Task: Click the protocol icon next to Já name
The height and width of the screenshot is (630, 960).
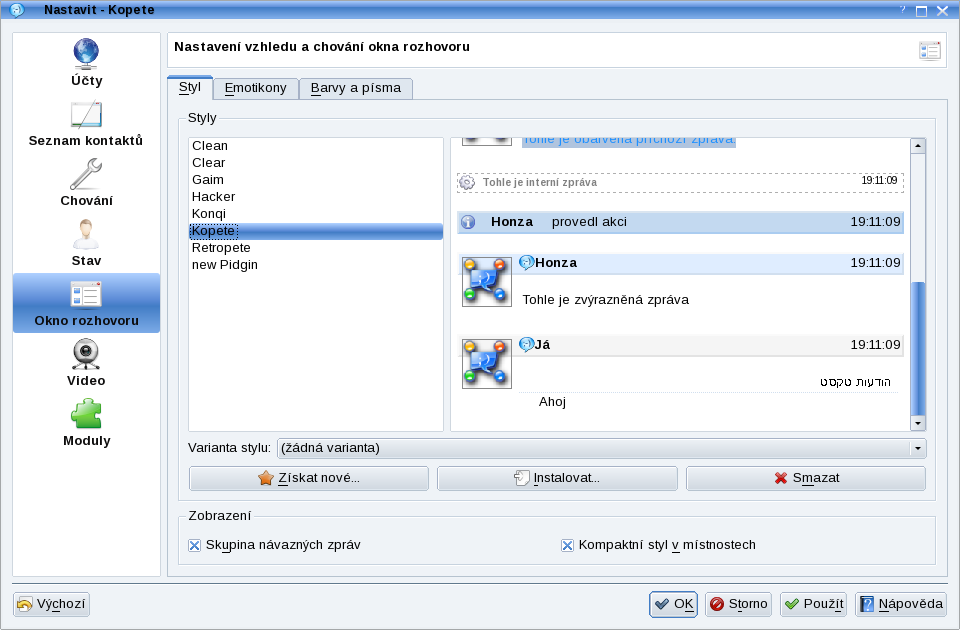Action: [x=526, y=345]
